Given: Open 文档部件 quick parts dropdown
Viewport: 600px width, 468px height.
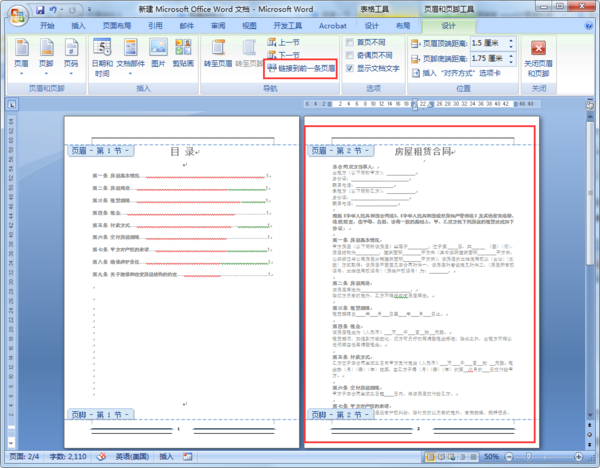Looking at the screenshot, I should [x=130, y=57].
